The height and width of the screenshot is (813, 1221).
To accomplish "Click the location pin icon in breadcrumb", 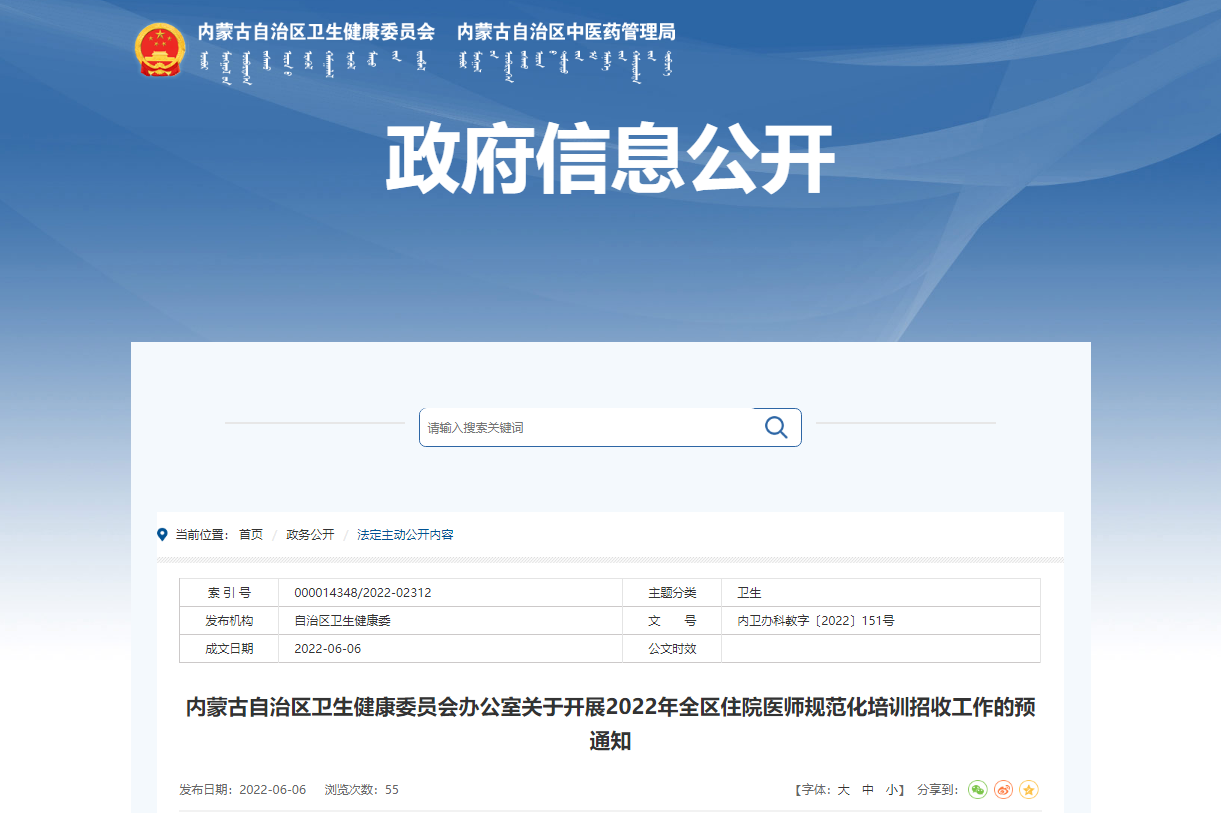I will 163,535.
